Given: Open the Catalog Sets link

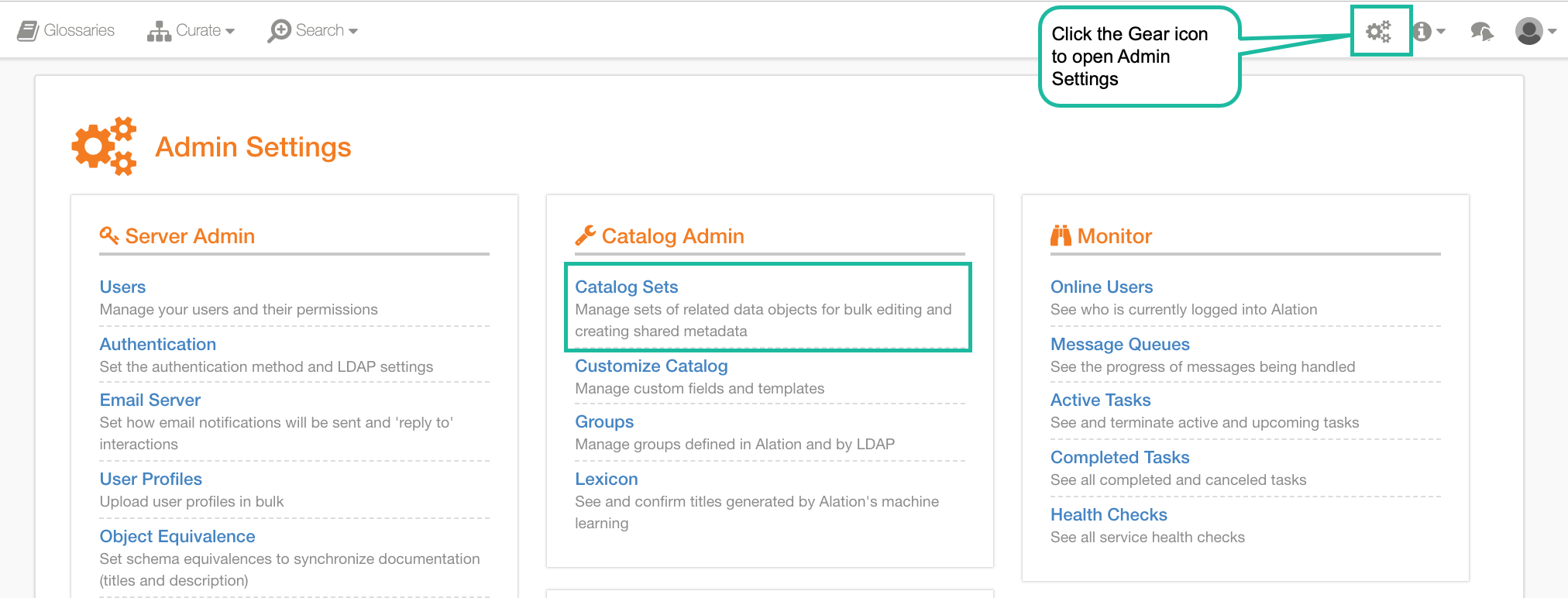Looking at the screenshot, I should [627, 287].
